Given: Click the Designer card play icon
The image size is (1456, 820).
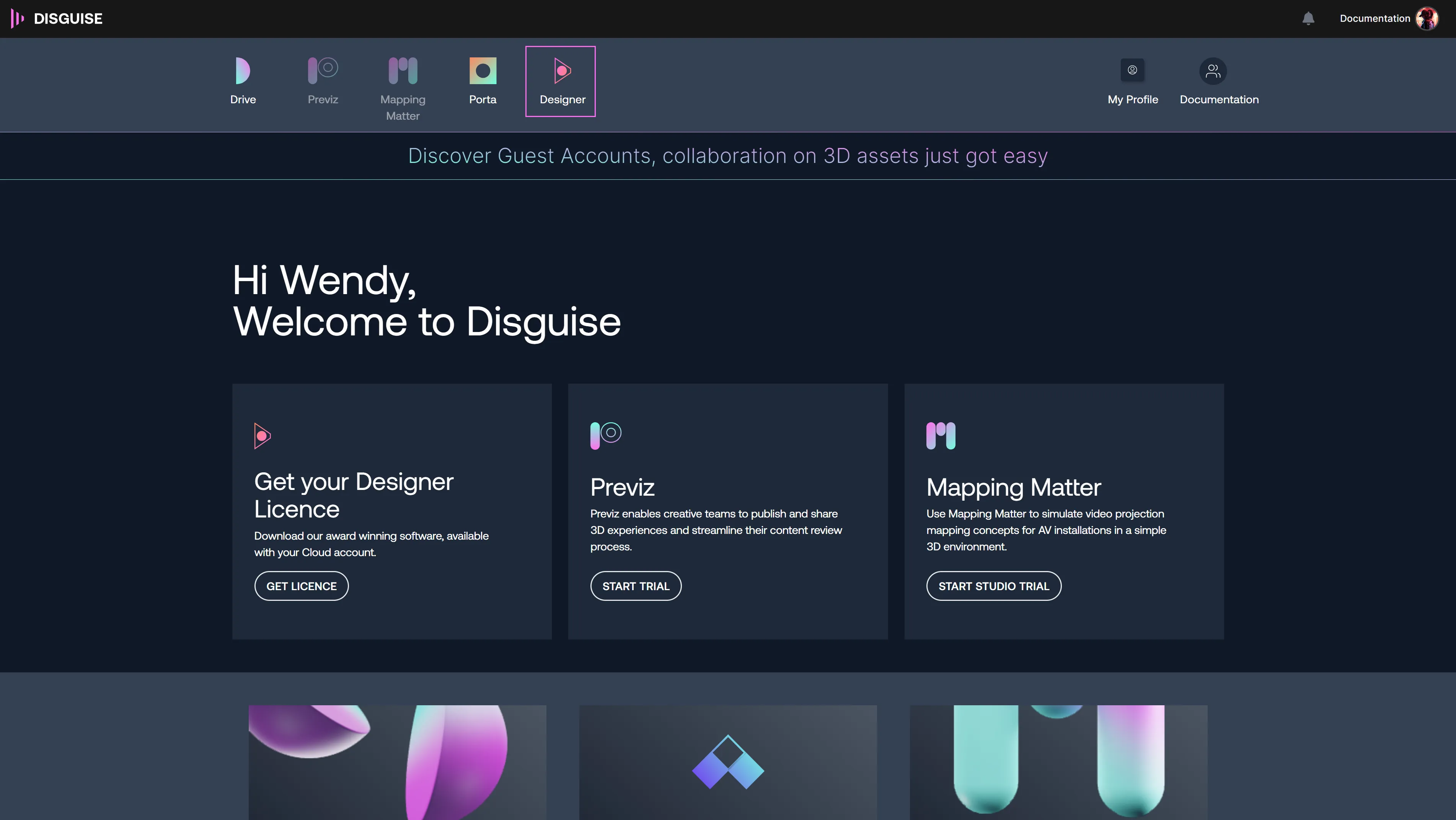Looking at the screenshot, I should [x=262, y=435].
